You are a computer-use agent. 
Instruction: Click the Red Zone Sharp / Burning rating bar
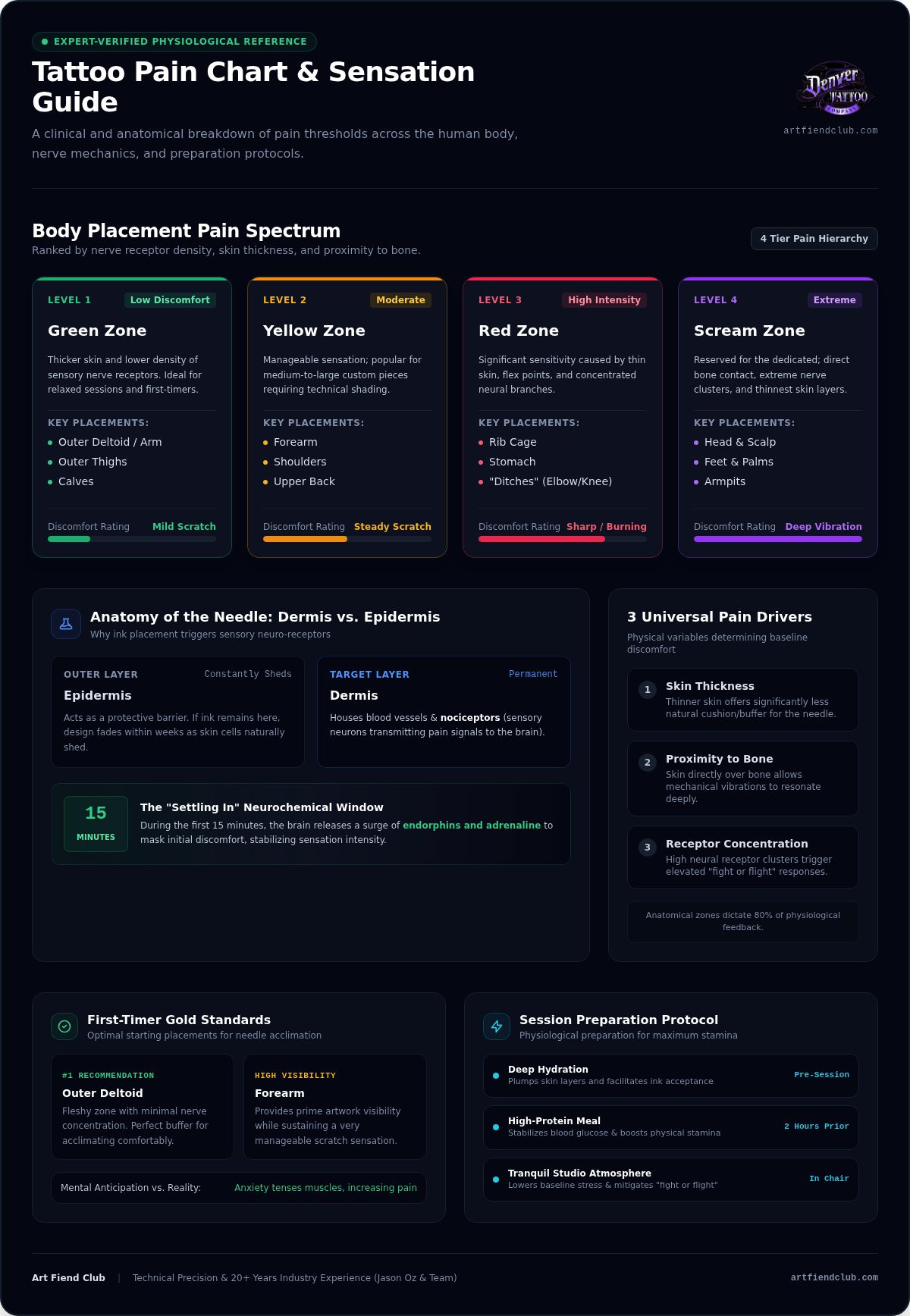pos(563,539)
